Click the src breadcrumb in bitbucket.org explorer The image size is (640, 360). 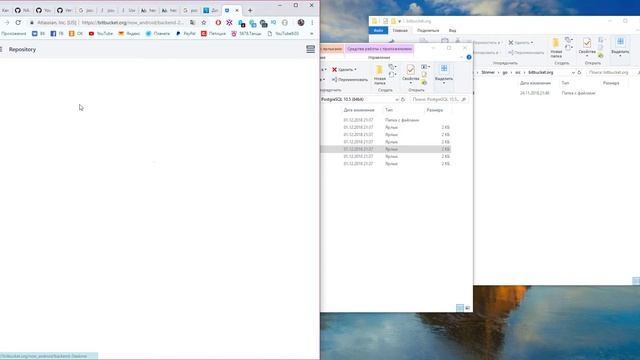pyautogui.click(x=518, y=72)
